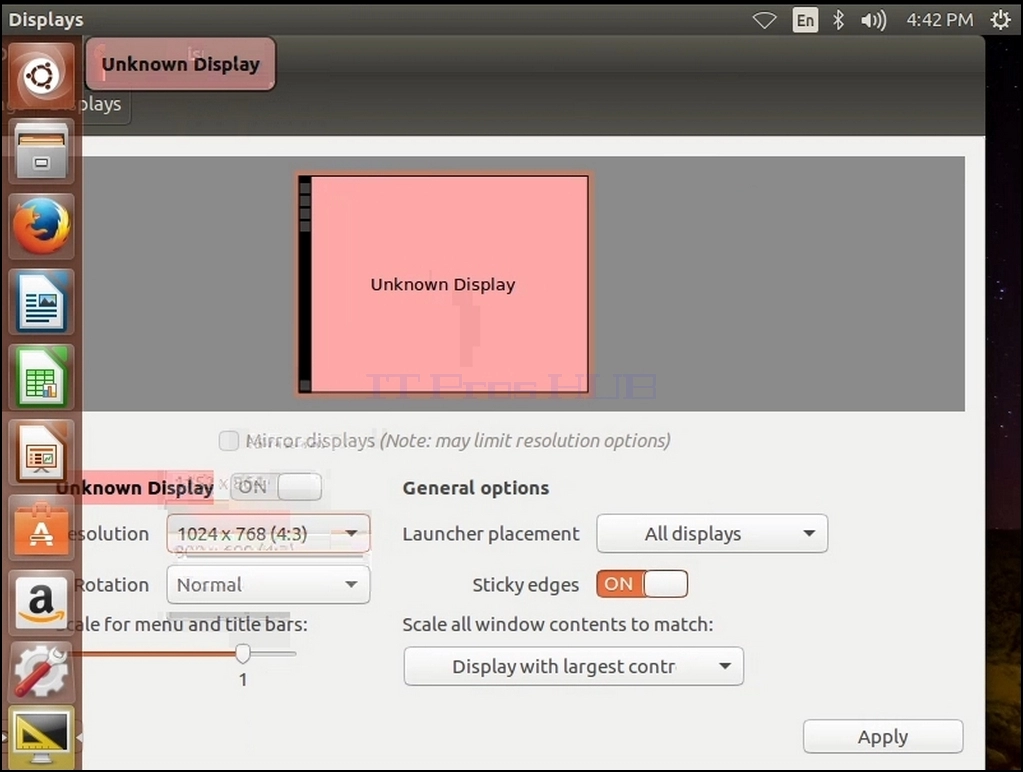Launch the Files manager from launcher
Image resolution: width=1023 pixels, height=772 pixels.
coord(41,151)
